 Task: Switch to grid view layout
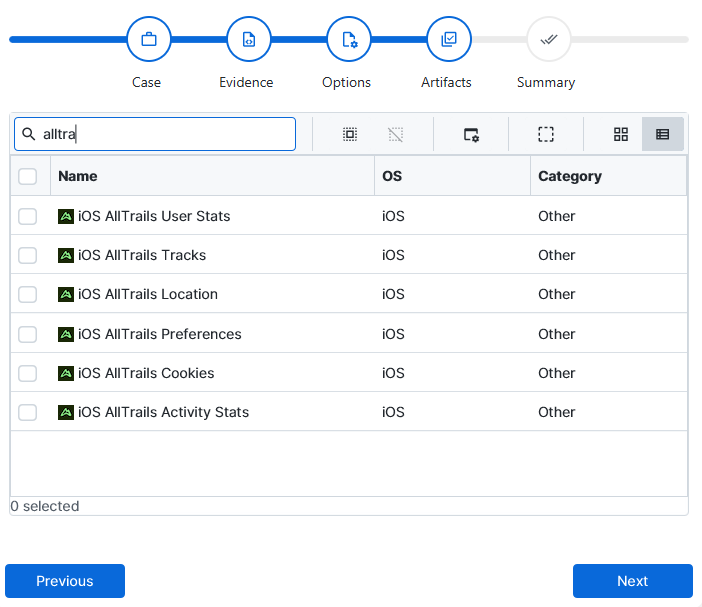tap(621, 134)
